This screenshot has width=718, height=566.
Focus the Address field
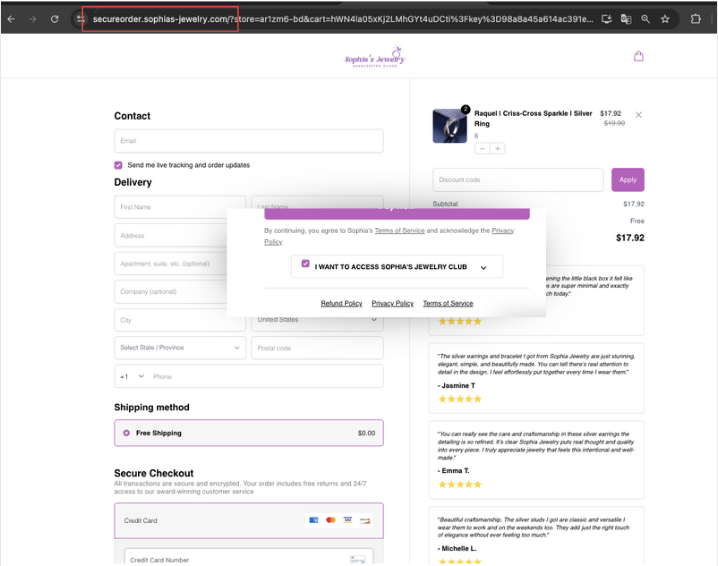(x=171, y=235)
